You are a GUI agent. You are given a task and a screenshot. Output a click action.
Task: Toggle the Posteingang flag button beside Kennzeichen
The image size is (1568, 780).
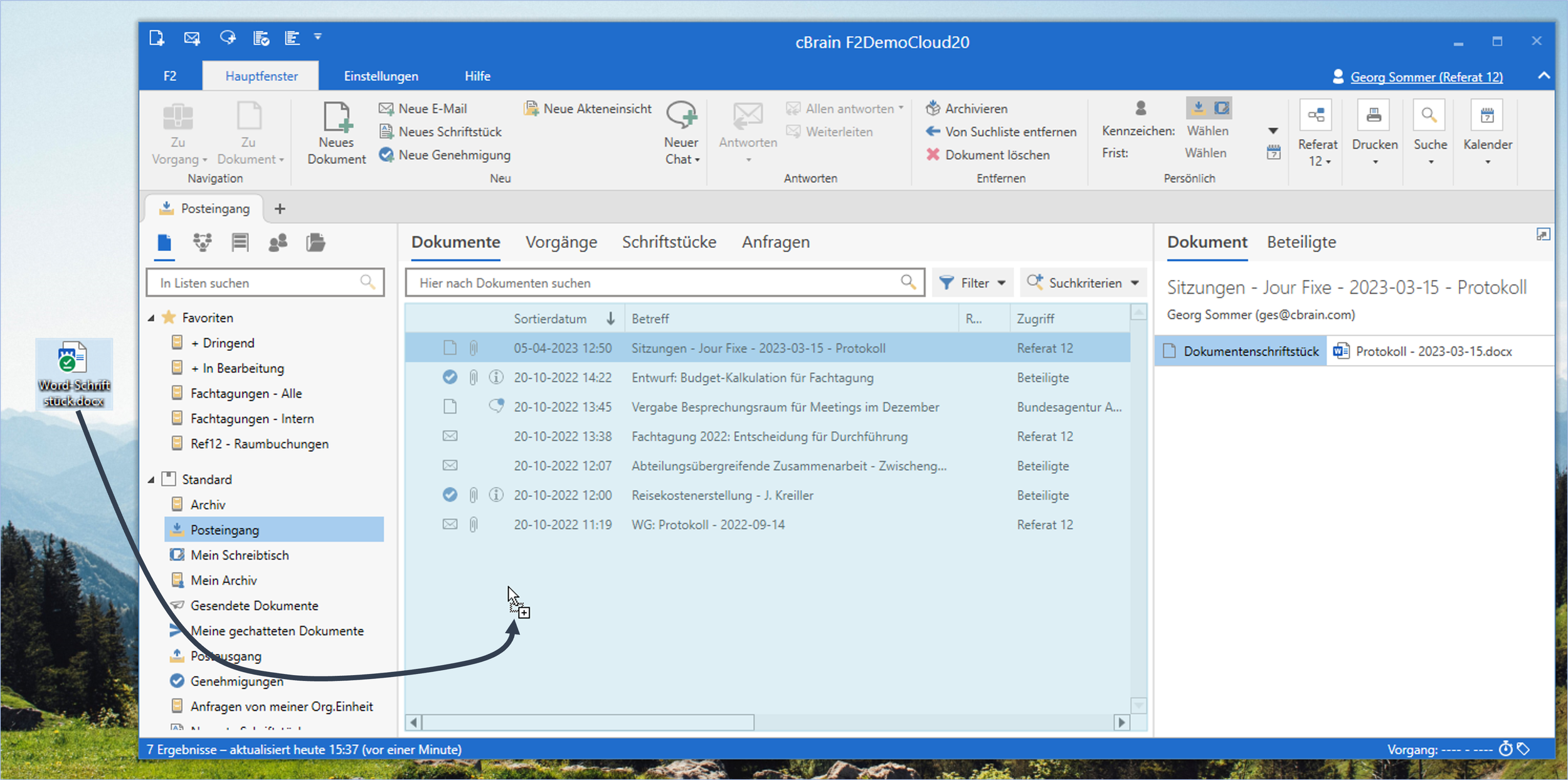tap(1198, 108)
